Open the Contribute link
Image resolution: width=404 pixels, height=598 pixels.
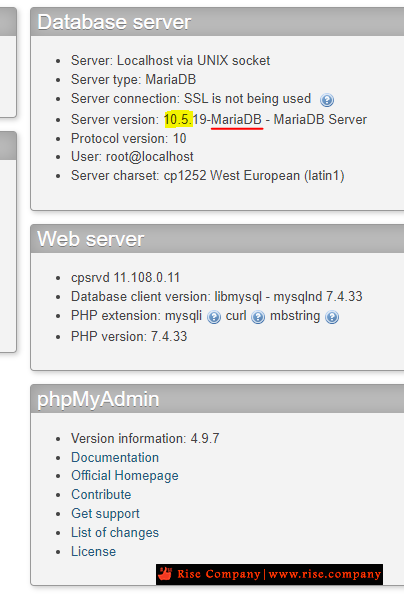[101, 494]
